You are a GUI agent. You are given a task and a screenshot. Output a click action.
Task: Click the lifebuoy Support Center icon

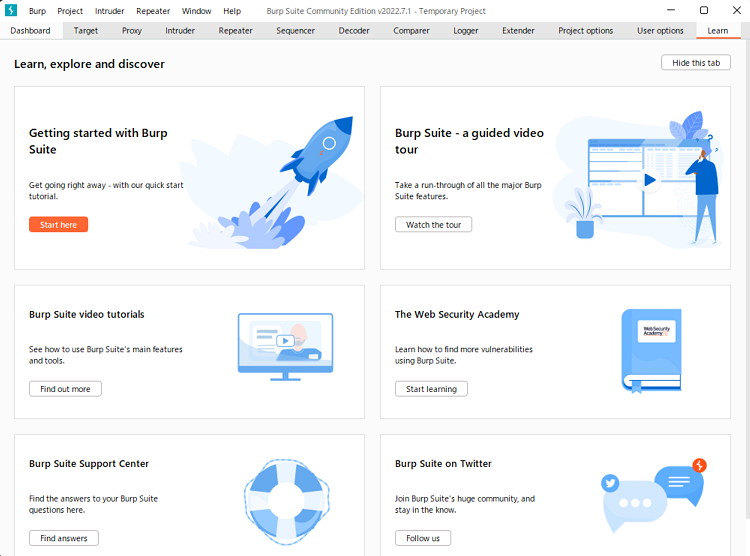coord(287,501)
